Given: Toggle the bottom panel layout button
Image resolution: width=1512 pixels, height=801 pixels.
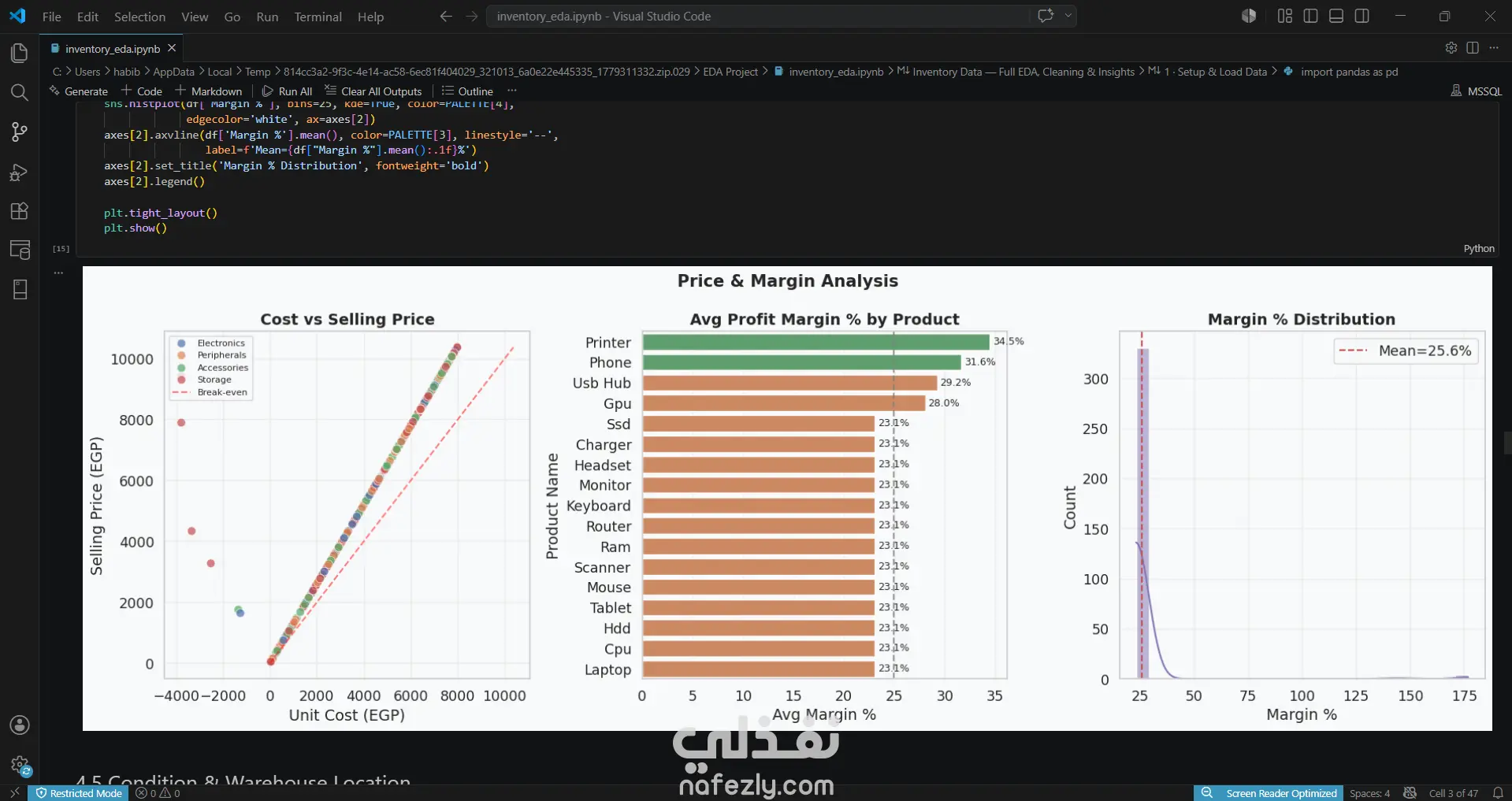Looking at the screenshot, I should (x=1336, y=16).
